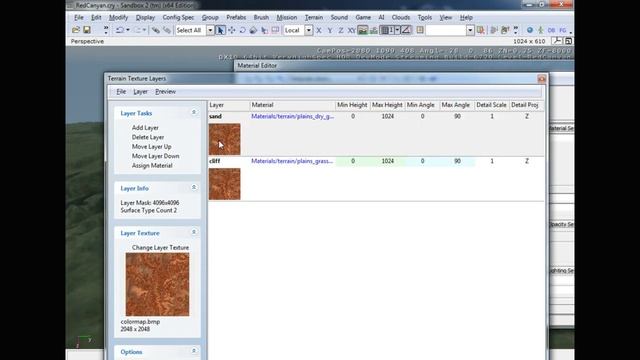This screenshot has height=360, width=640.
Task: Click the cliff layer Max Height value 1024
Action: pyautogui.click(x=387, y=161)
